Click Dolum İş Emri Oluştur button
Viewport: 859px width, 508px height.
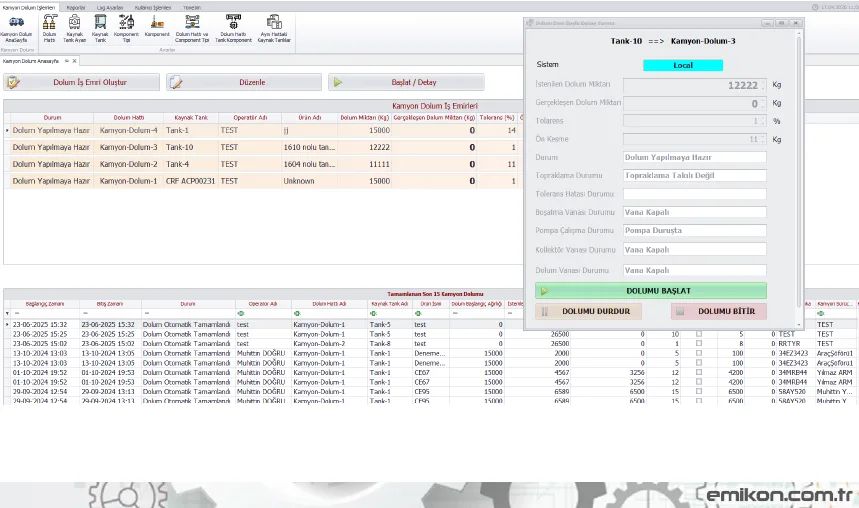(x=82, y=82)
